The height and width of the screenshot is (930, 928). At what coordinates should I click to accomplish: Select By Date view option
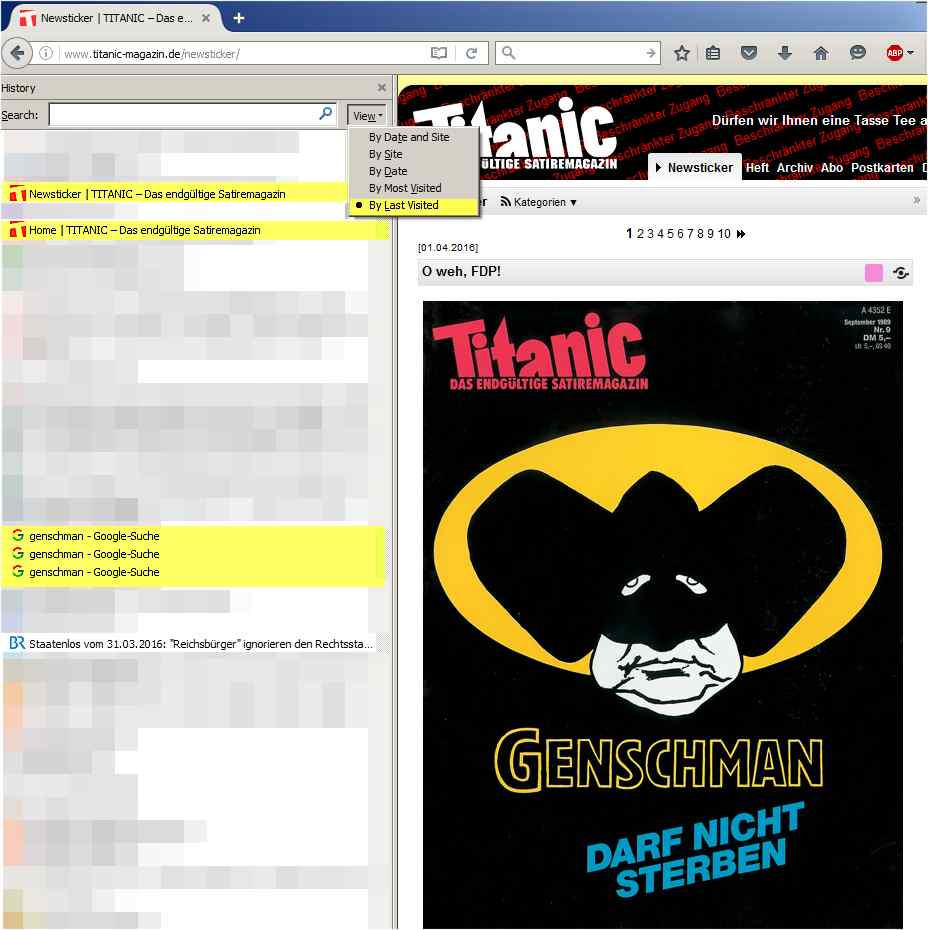(388, 171)
